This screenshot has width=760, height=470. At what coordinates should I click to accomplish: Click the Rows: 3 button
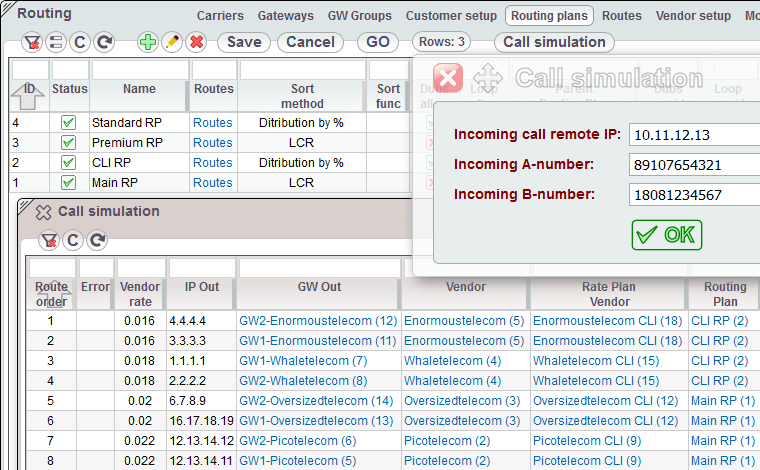click(x=442, y=42)
